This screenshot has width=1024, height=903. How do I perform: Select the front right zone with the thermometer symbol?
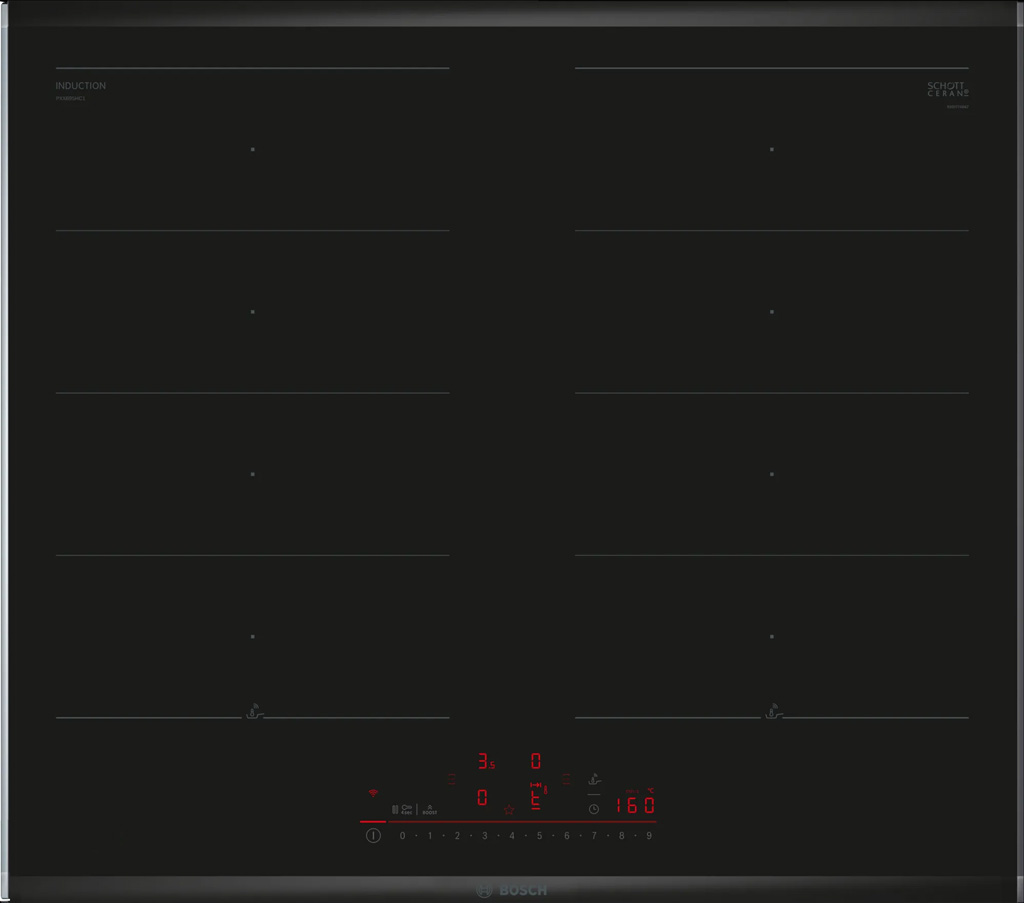pos(537,796)
